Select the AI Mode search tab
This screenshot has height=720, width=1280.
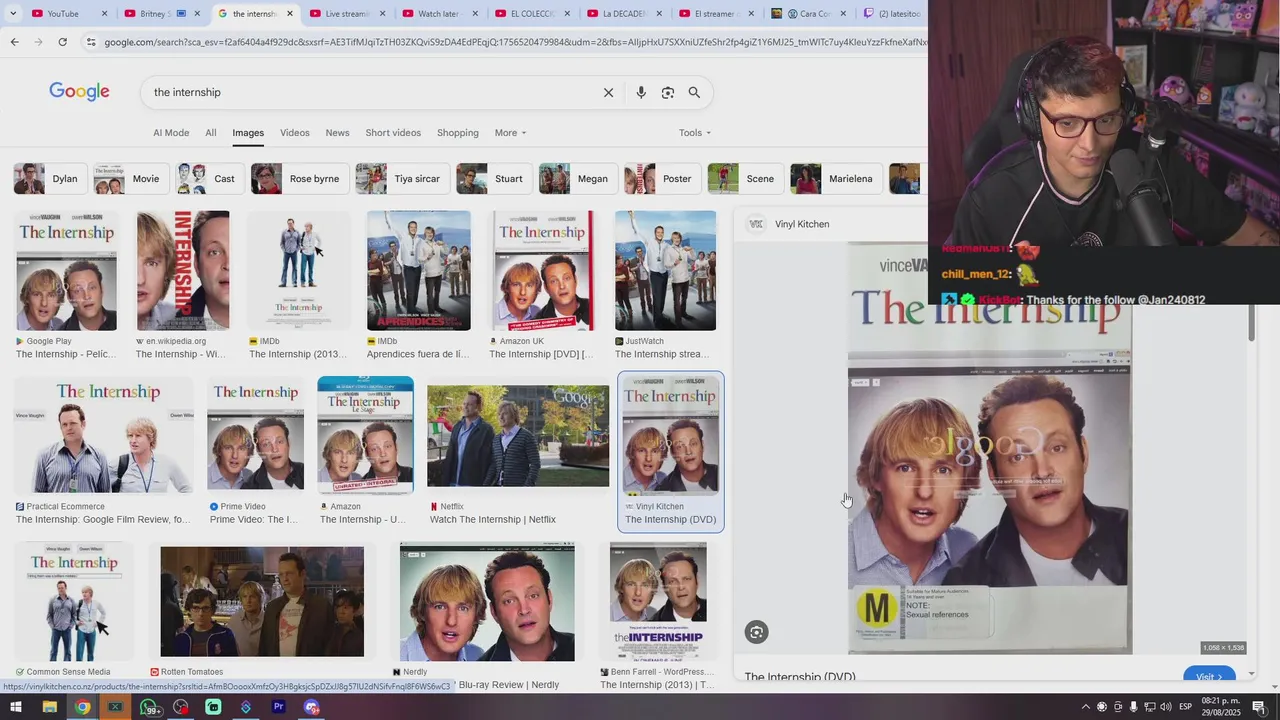point(171,133)
